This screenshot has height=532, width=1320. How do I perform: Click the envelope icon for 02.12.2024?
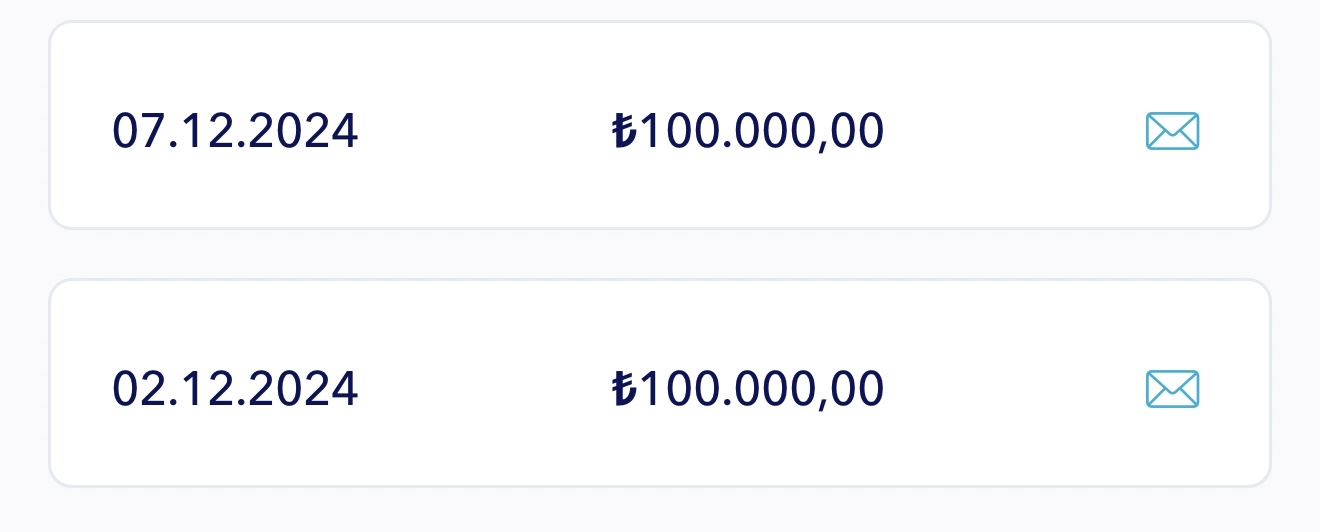coord(1172,389)
